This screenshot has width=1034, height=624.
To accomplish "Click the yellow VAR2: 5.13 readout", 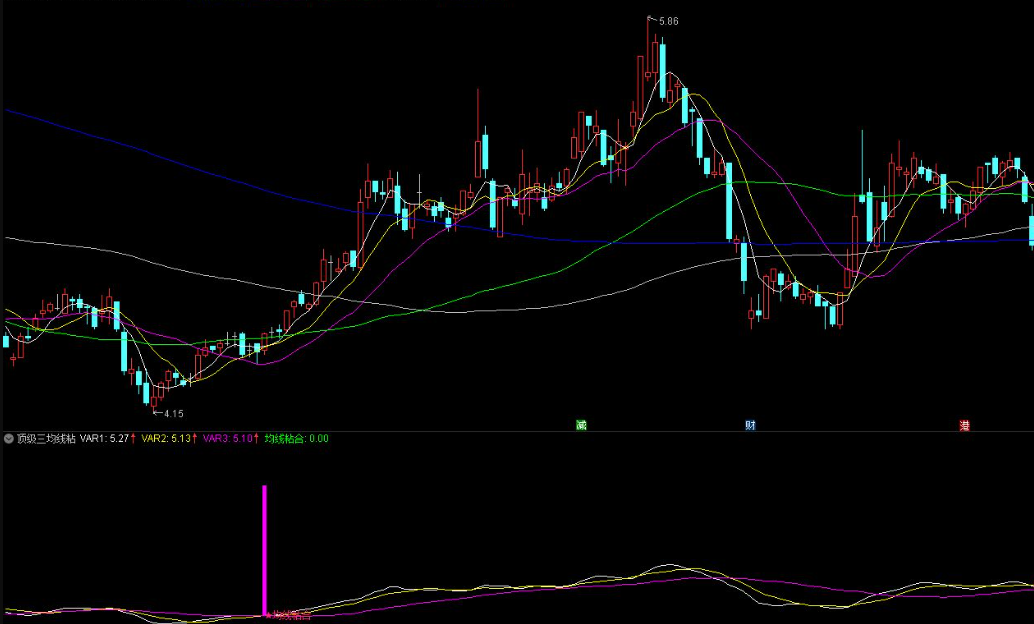I will pos(166,439).
